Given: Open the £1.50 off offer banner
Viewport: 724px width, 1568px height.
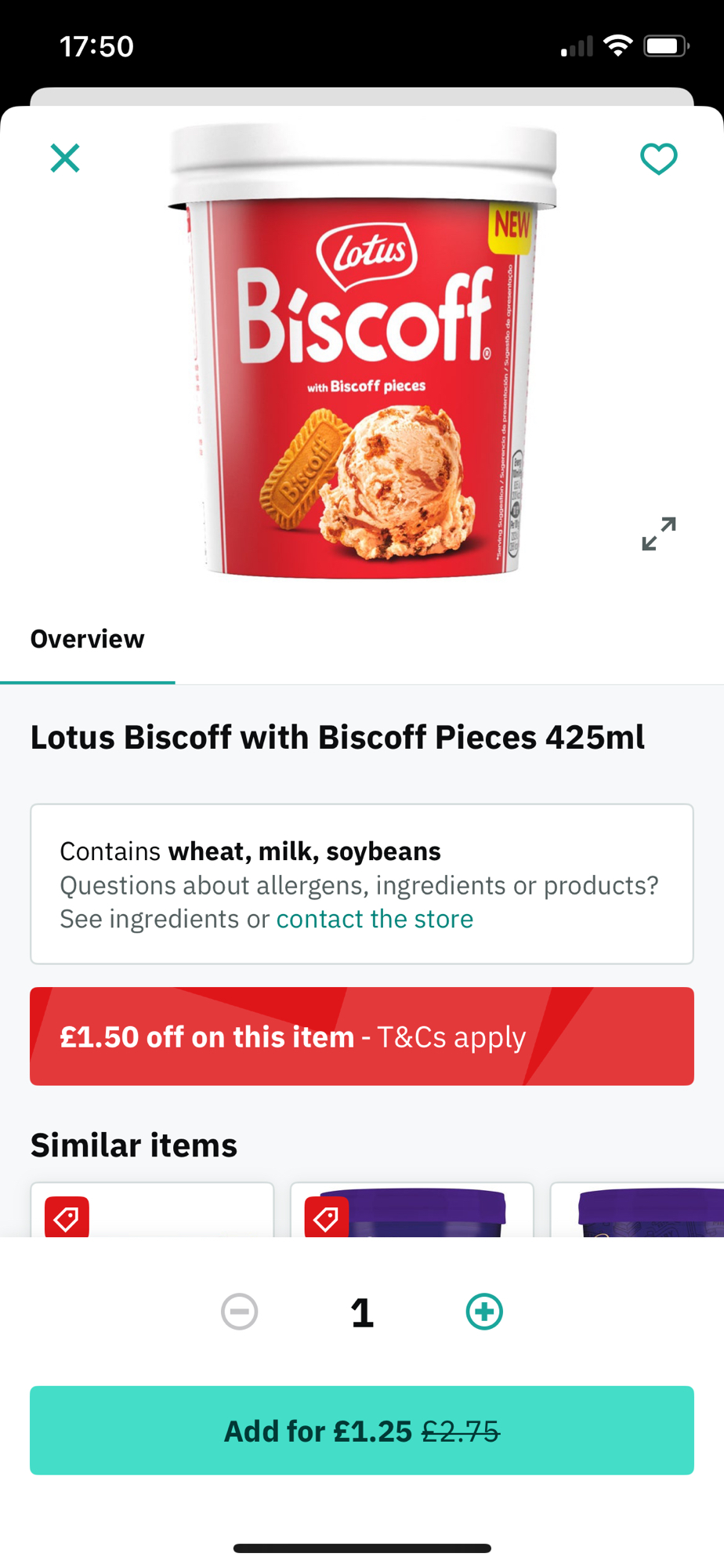Looking at the screenshot, I should pyautogui.click(x=362, y=1036).
